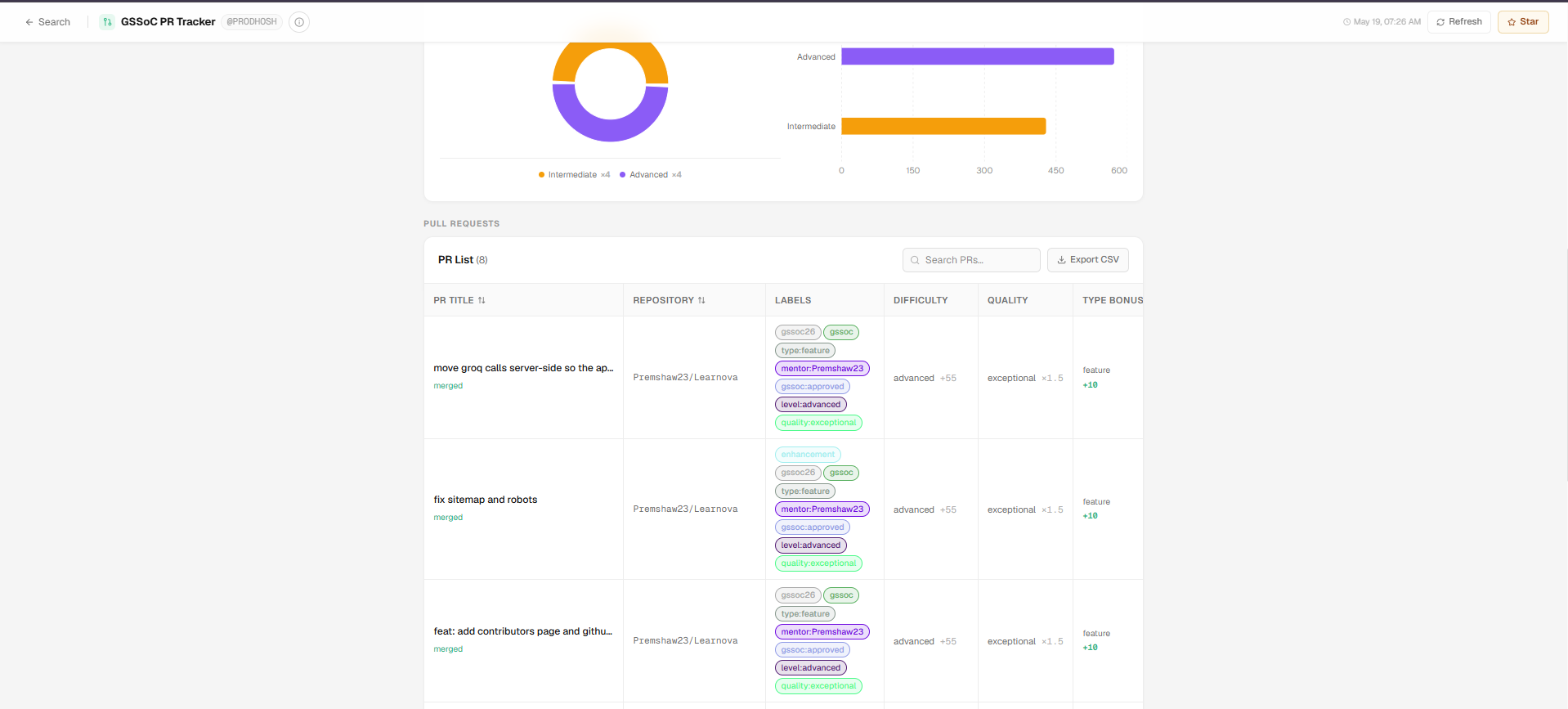Viewport: 1568px width, 709px height.
Task: Click the clock icon near the timestamp
Action: 1346,22
